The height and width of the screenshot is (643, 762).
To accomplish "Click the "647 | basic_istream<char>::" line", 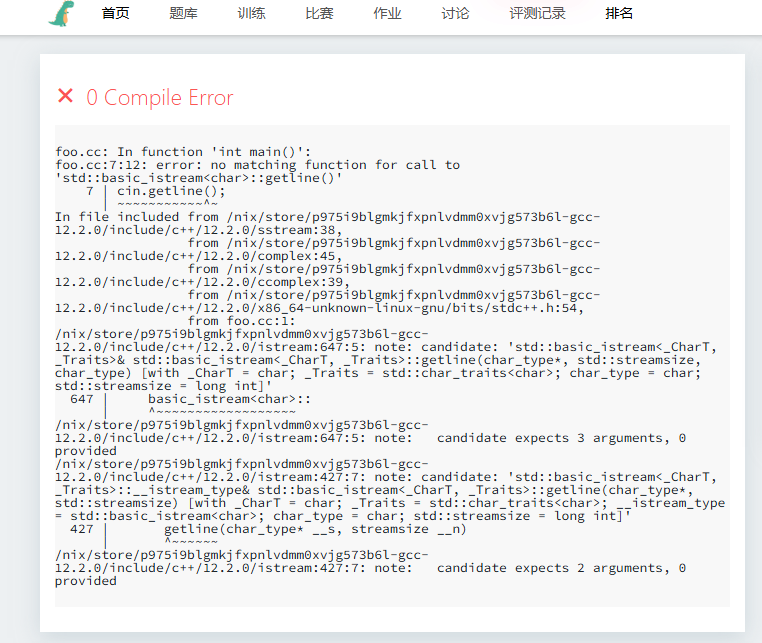I will point(190,399).
